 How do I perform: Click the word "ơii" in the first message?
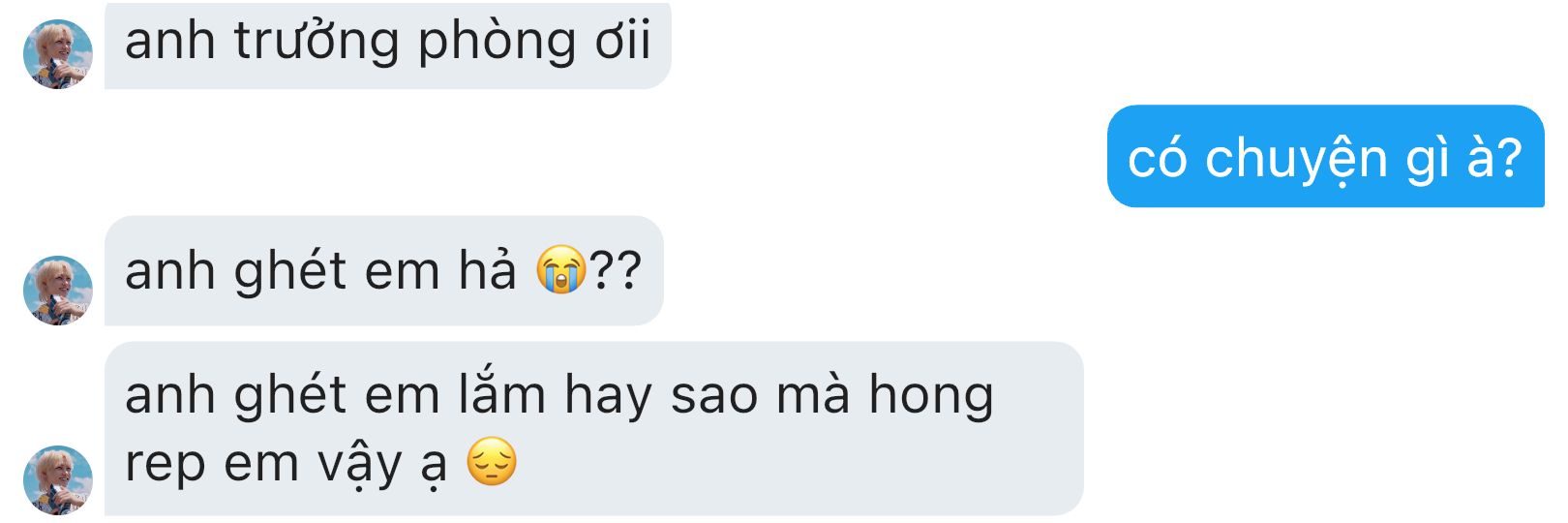pos(623,41)
